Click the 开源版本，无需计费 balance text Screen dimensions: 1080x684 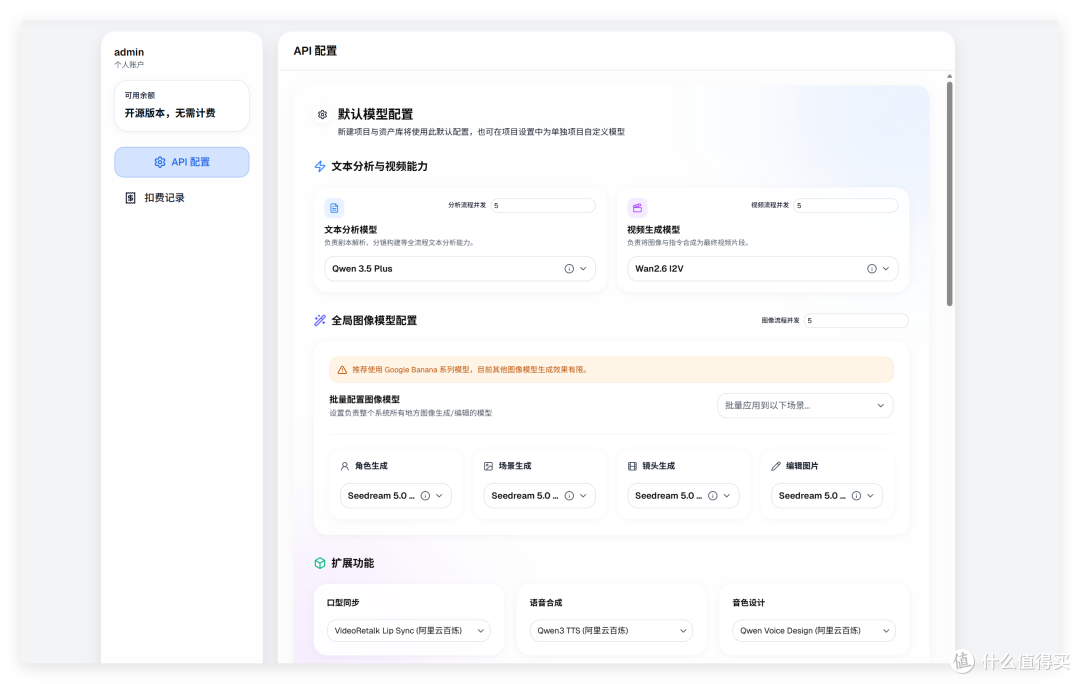coord(170,113)
